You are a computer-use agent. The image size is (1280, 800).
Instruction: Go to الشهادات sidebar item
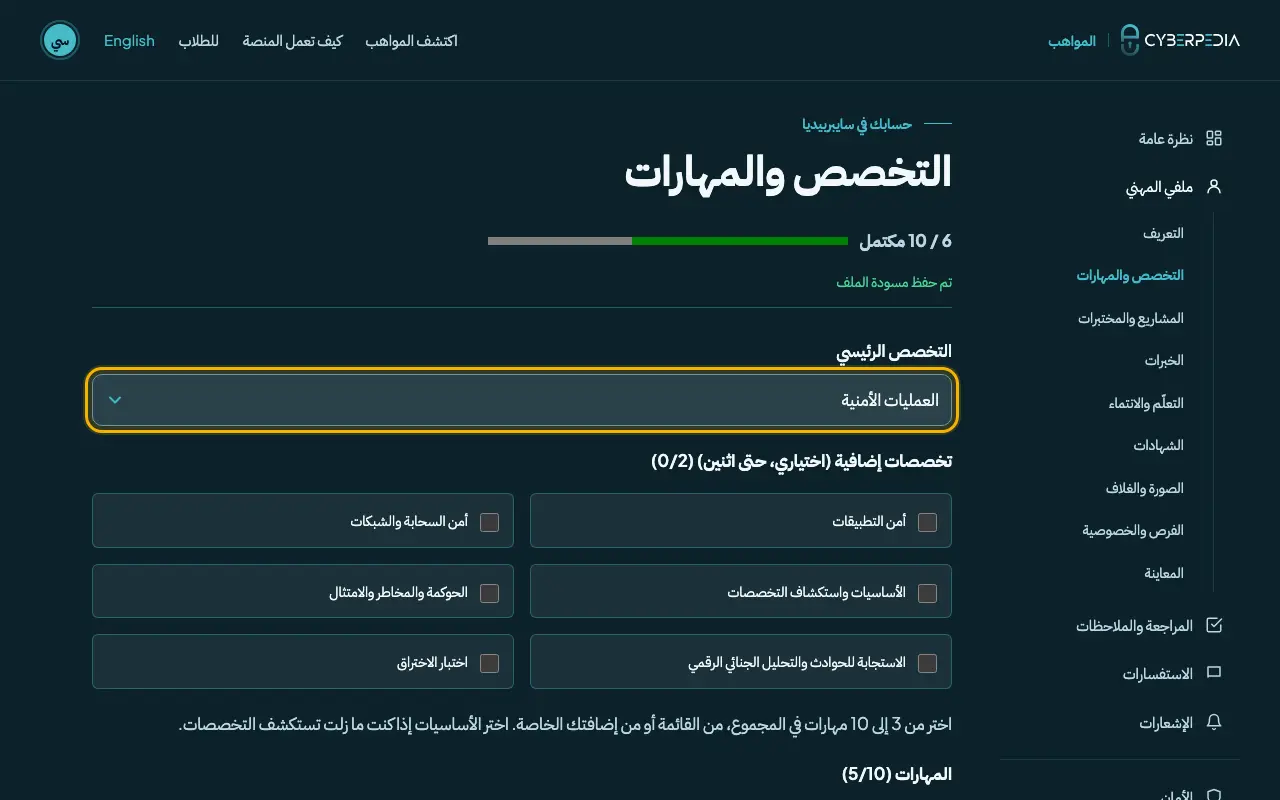tap(1158, 445)
